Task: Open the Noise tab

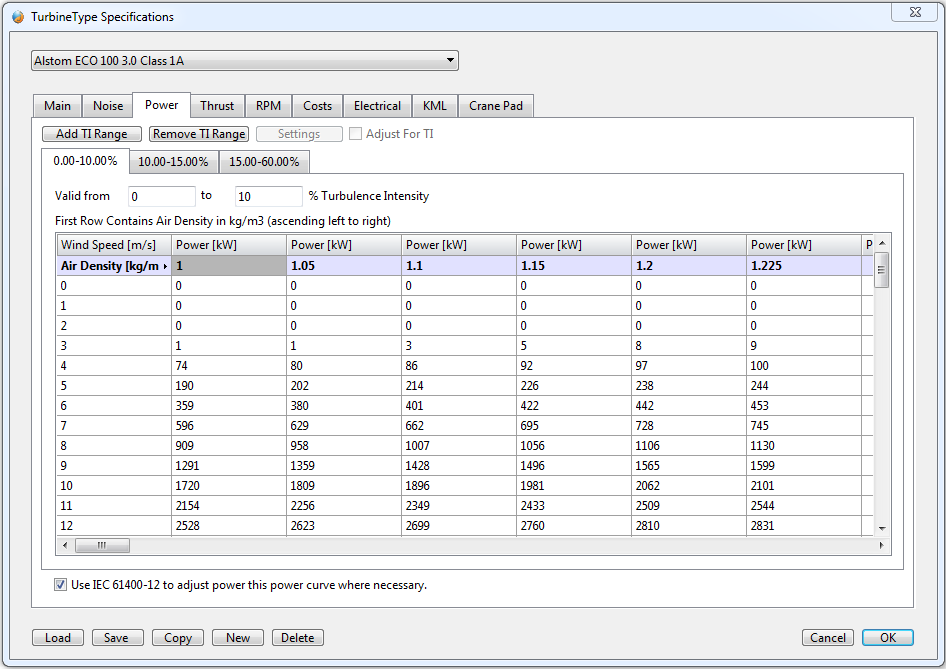Action: 108,106
